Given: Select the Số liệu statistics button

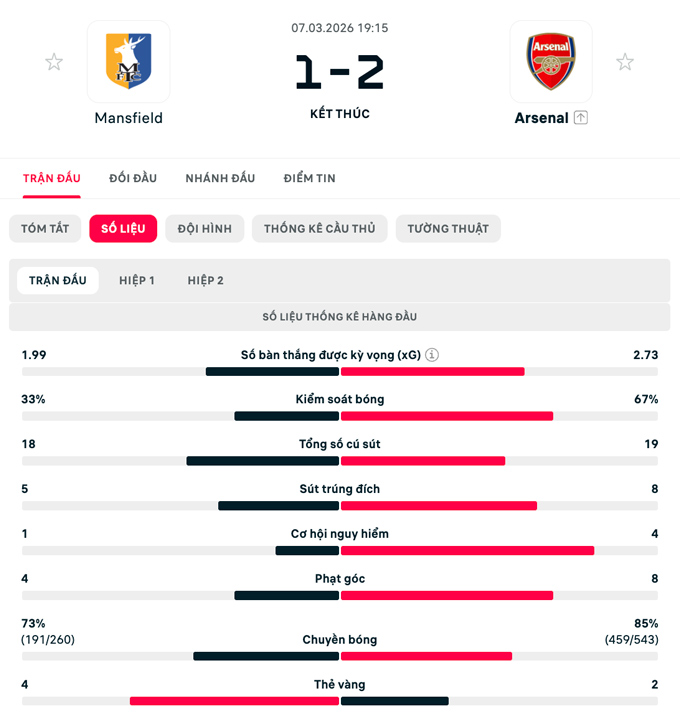Looking at the screenshot, I should pos(123,229).
